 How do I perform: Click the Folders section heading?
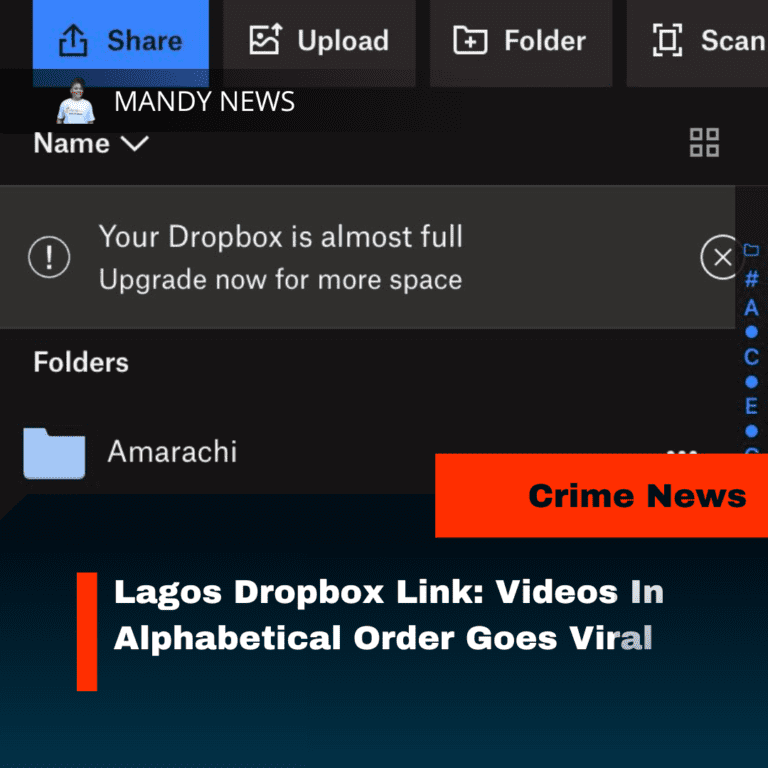(81, 362)
